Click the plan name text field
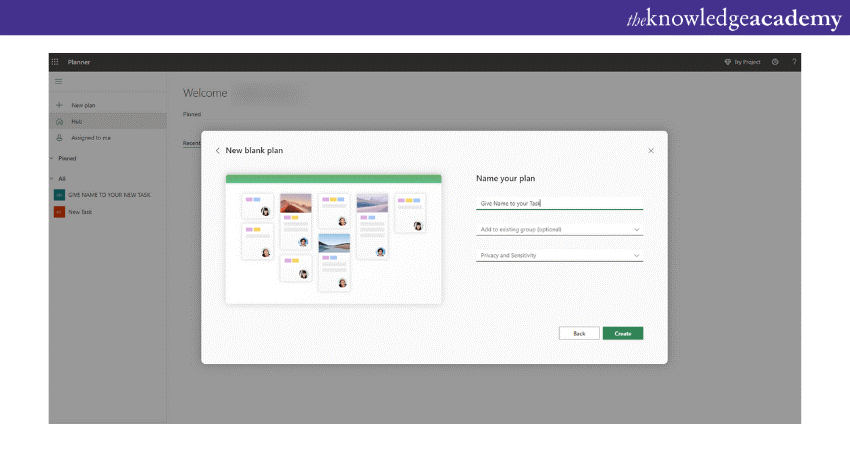 [x=559, y=203]
